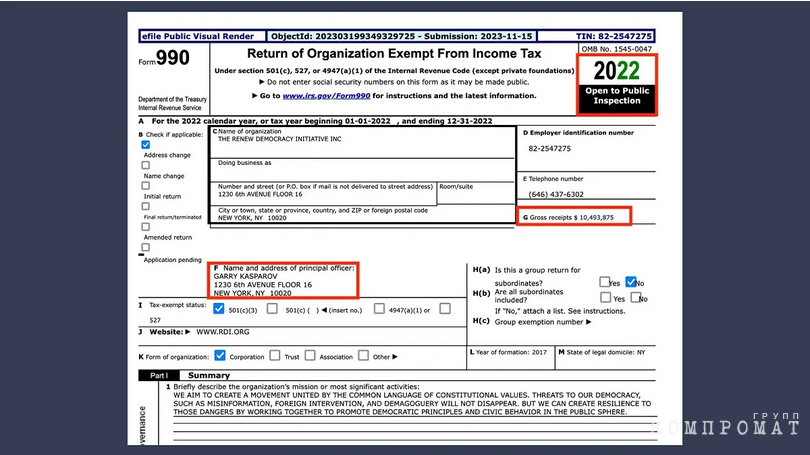810x455 pixels.
Task: Click the WWW.RDI.ORG website text
Action: click(223, 332)
